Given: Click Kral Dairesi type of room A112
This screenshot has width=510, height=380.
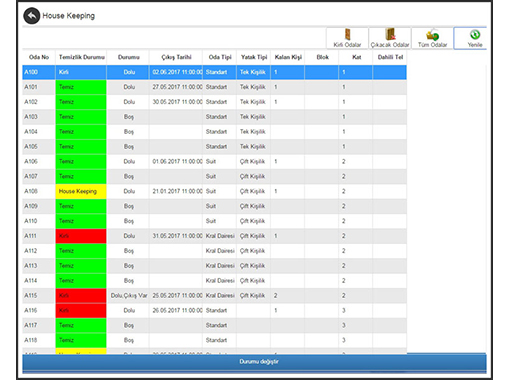Looking at the screenshot, I should 220,251.
